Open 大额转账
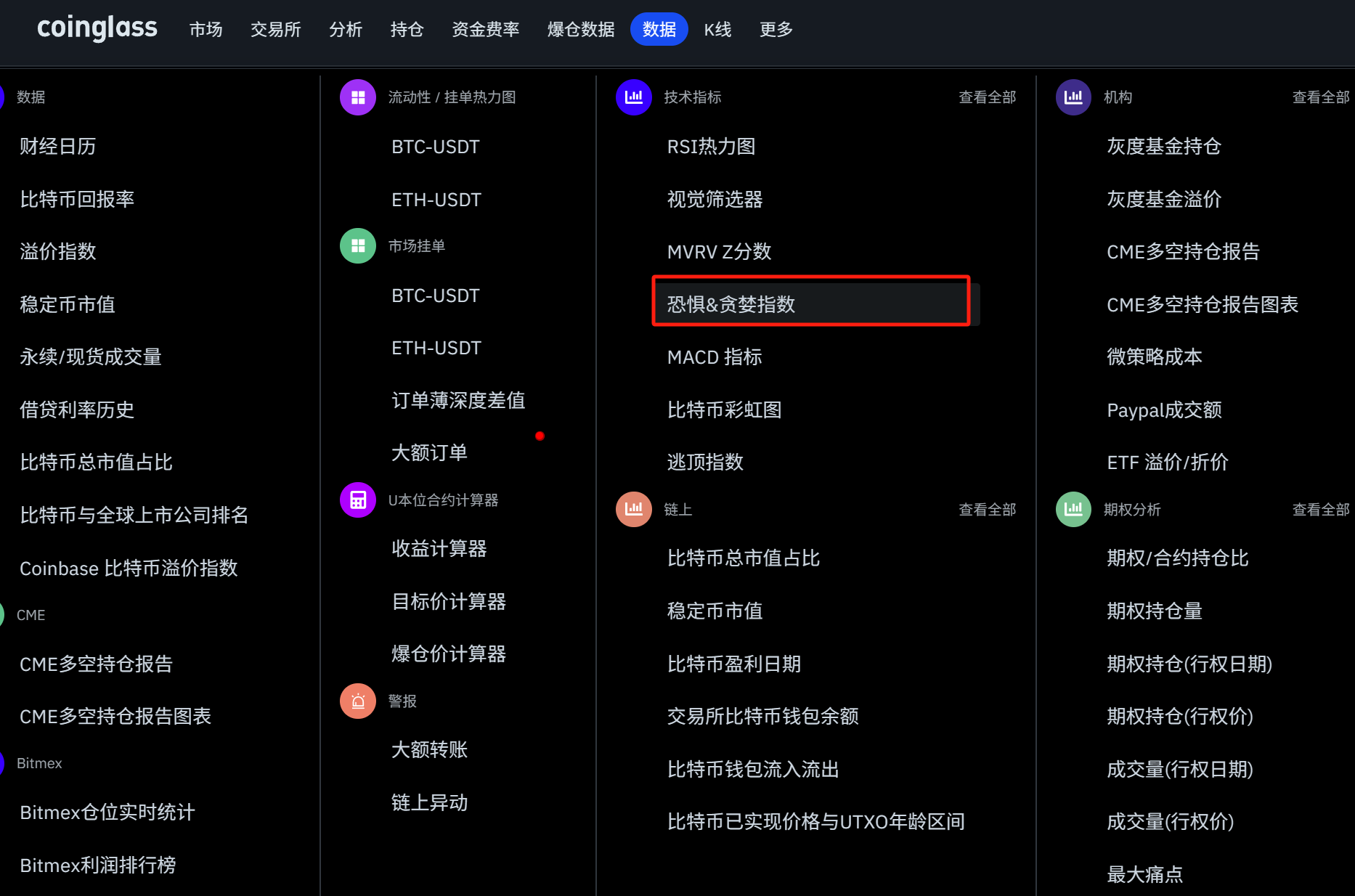Image resolution: width=1355 pixels, height=896 pixels. click(x=429, y=750)
